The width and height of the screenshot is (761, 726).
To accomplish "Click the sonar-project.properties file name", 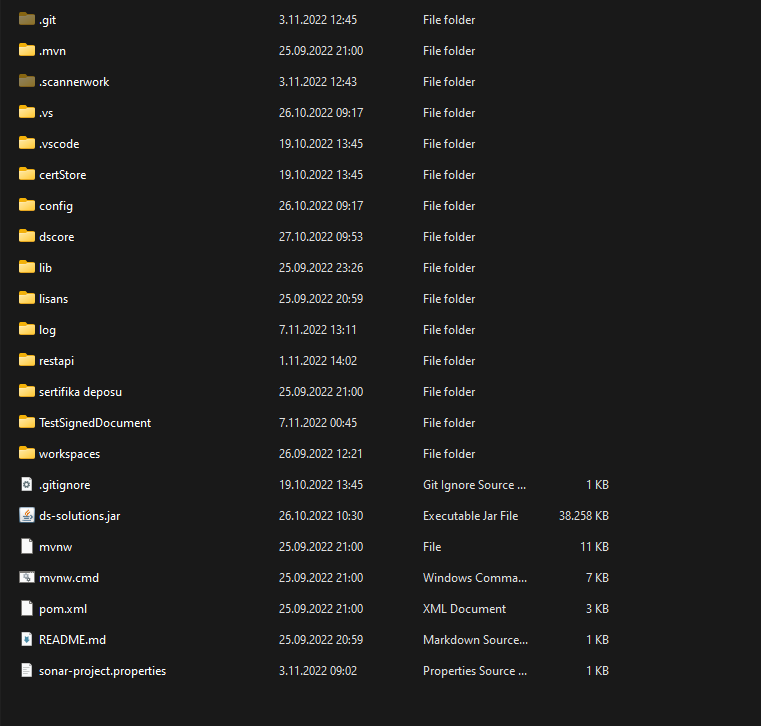I will (x=102, y=671).
